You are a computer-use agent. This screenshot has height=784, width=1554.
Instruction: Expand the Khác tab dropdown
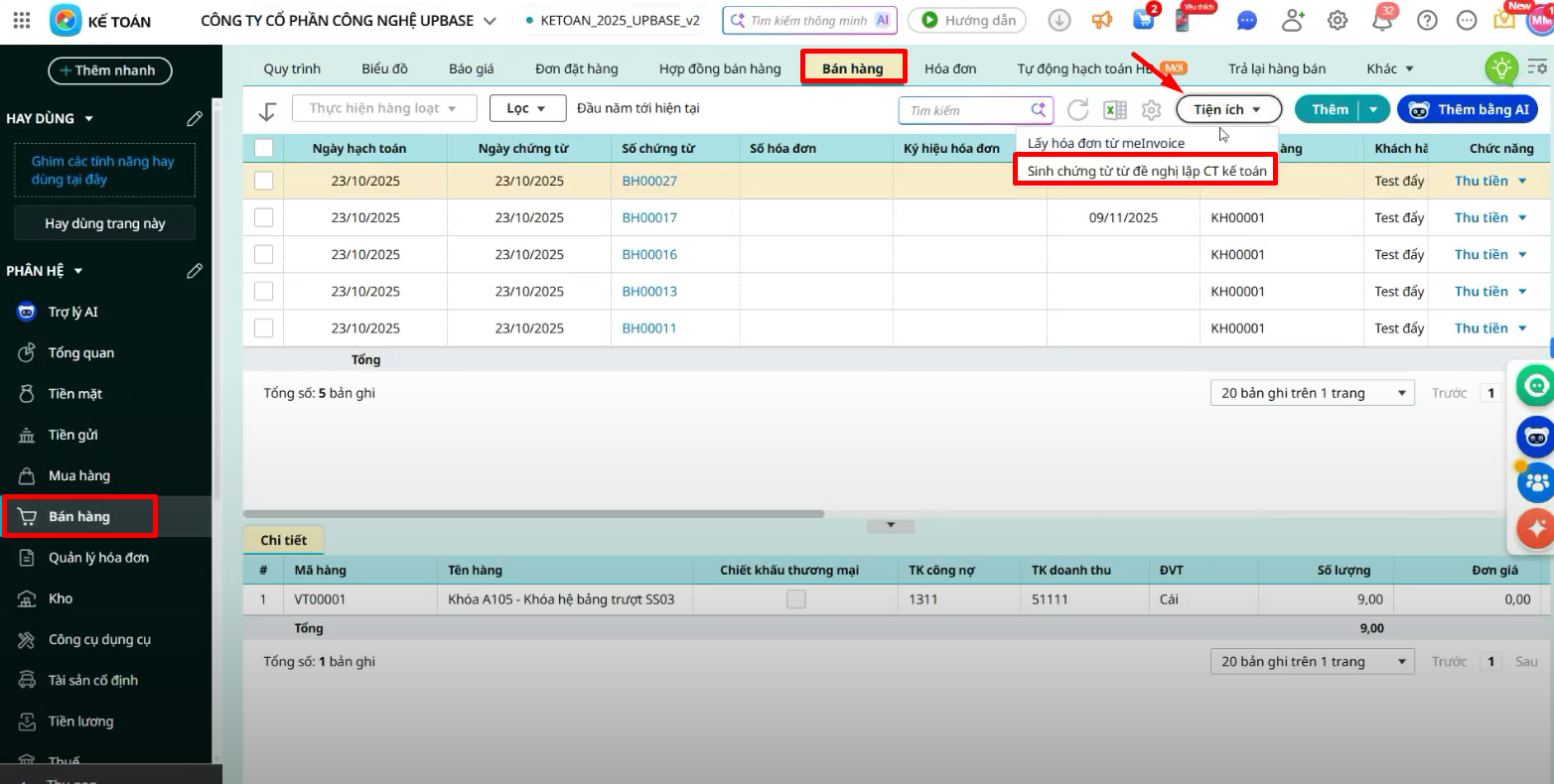pyautogui.click(x=1389, y=68)
